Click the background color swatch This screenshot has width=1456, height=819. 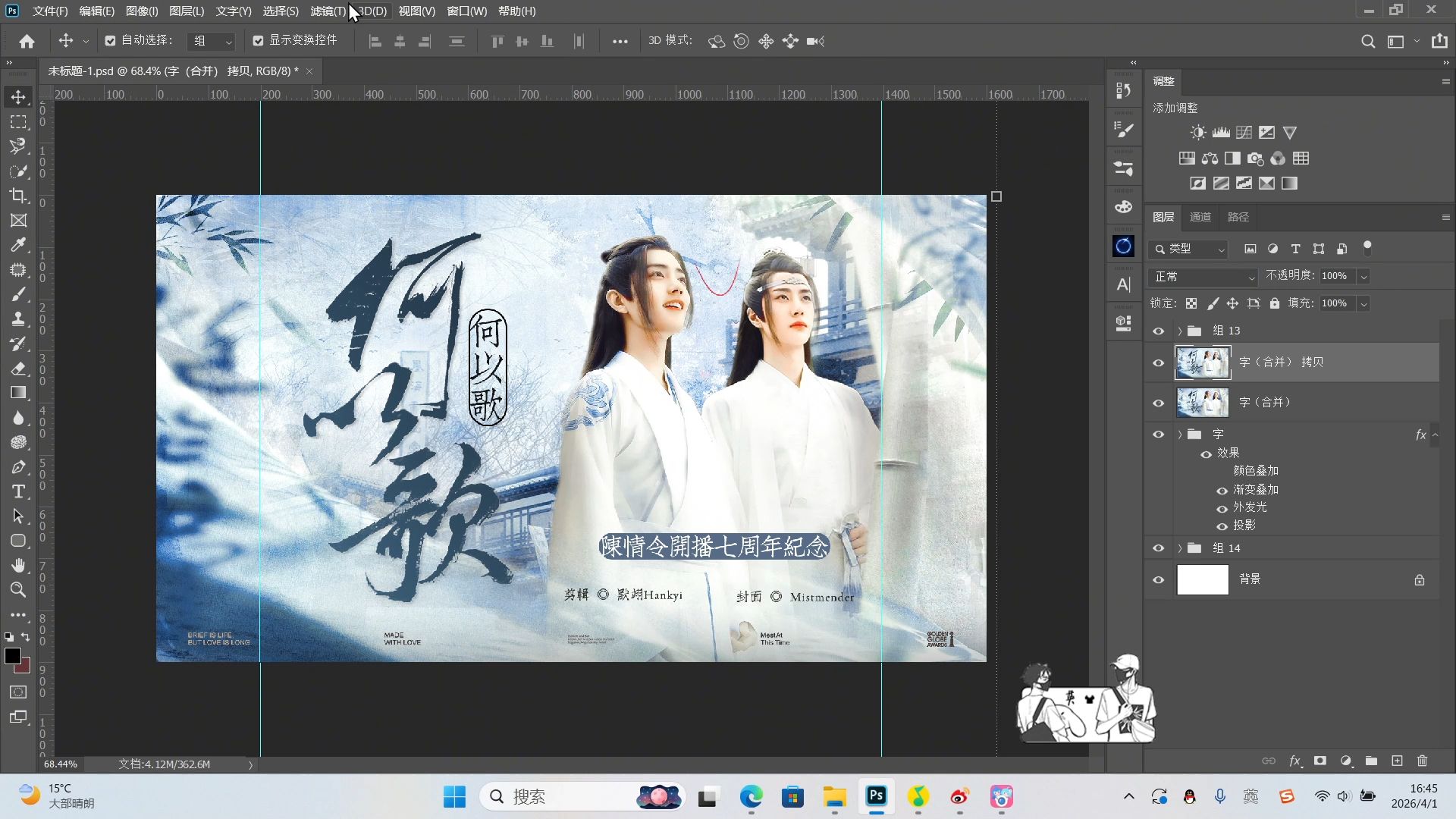coord(24,667)
